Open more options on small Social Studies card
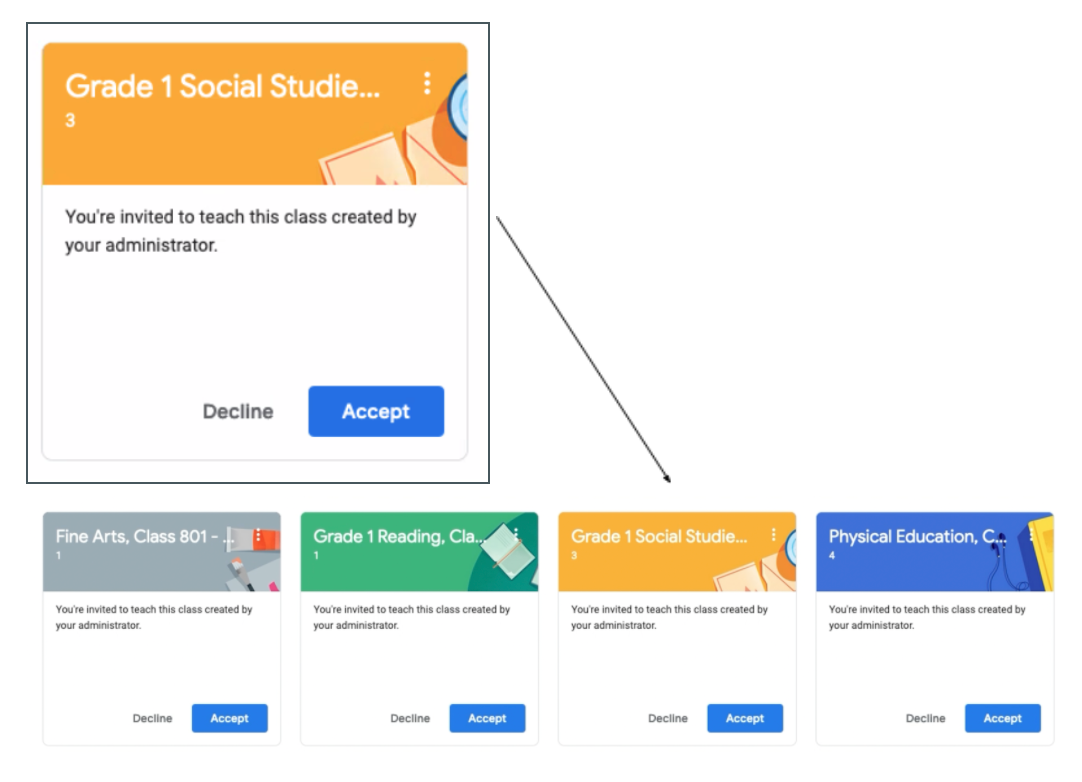The height and width of the screenshot is (782, 1082). (773, 537)
